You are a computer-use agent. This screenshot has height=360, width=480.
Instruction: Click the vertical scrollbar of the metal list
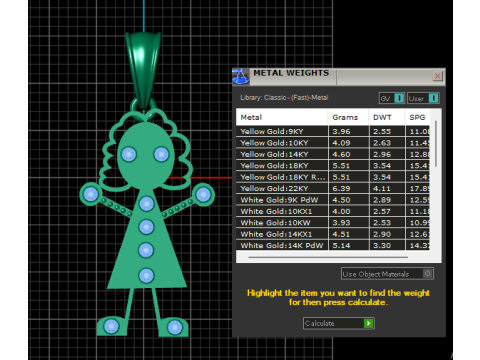point(435,143)
